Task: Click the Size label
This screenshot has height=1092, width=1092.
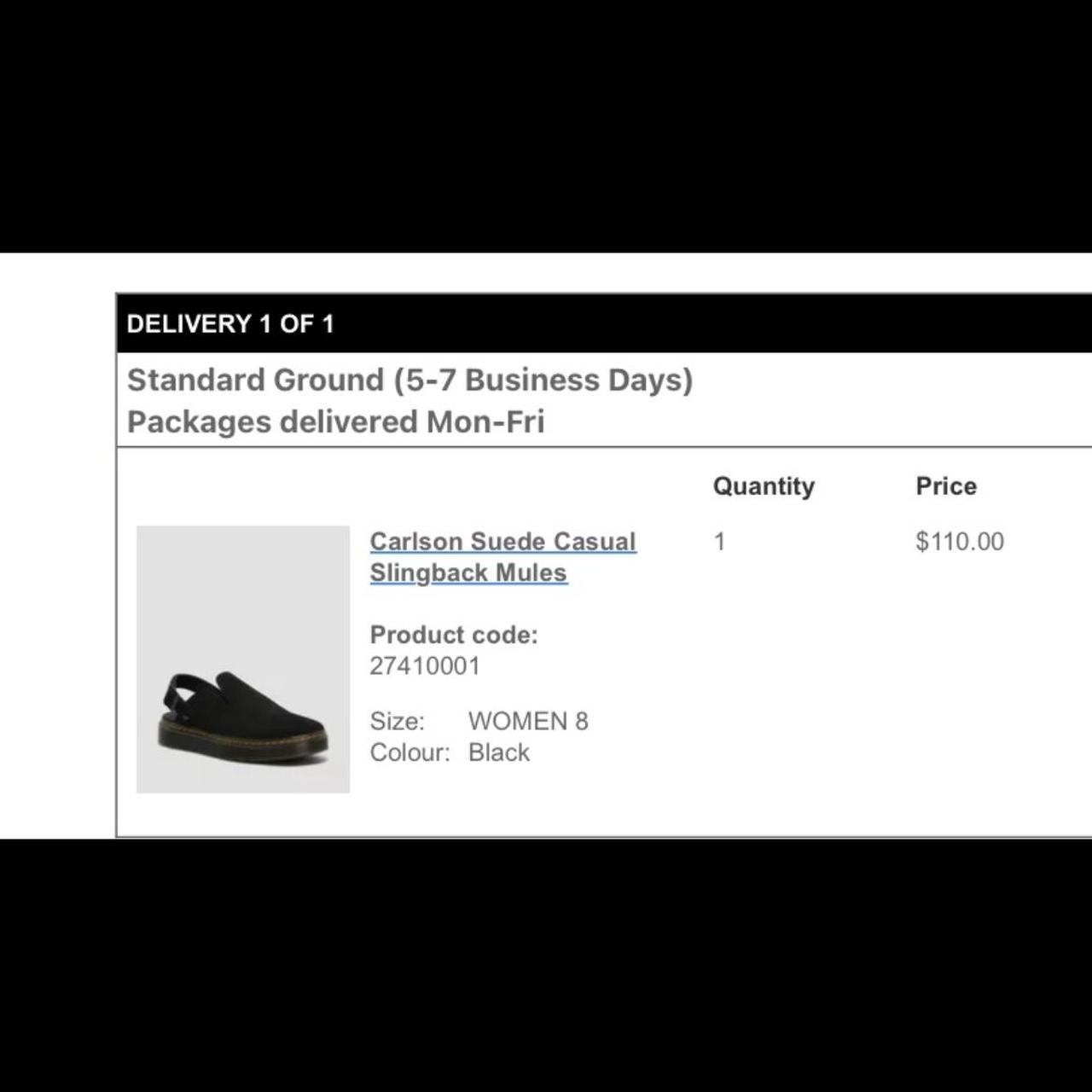Action: pyautogui.click(x=397, y=722)
